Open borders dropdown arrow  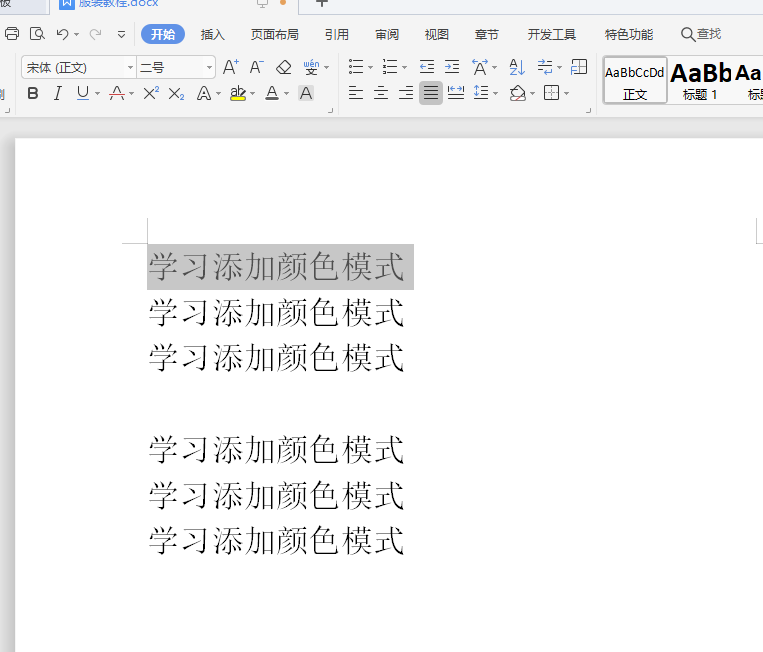(x=566, y=93)
